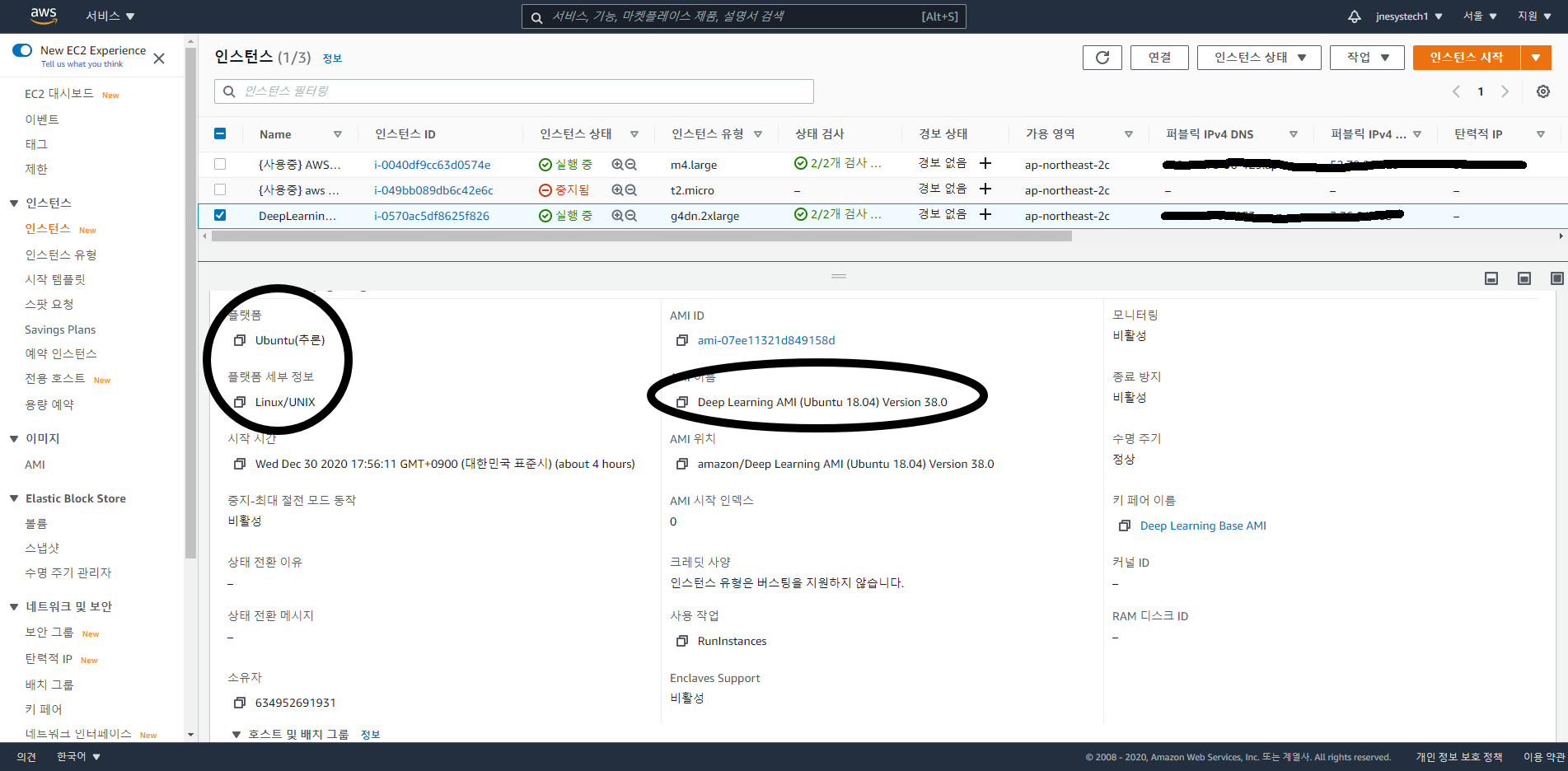Image resolution: width=1568 pixels, height=771 pixels.
Task: Open EC2 대시보드 in sidebar
Action: pos(59,94)
